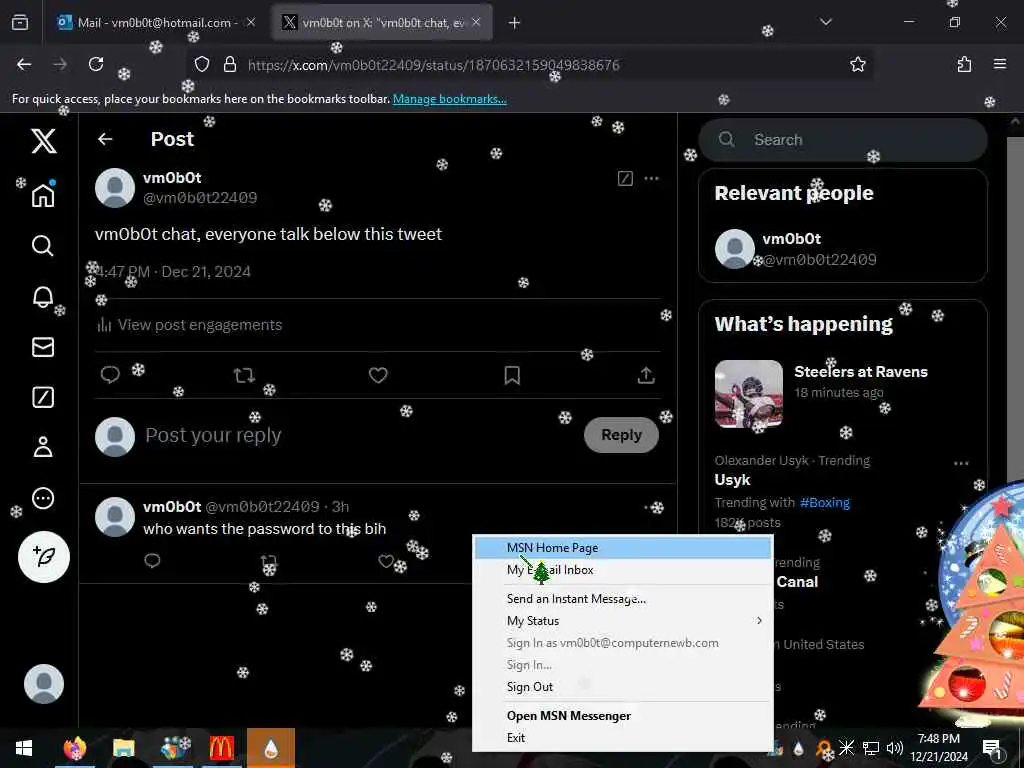1024x768 pixels.
Task: Select My Email Inbox menu item
Action: point(622,570)
